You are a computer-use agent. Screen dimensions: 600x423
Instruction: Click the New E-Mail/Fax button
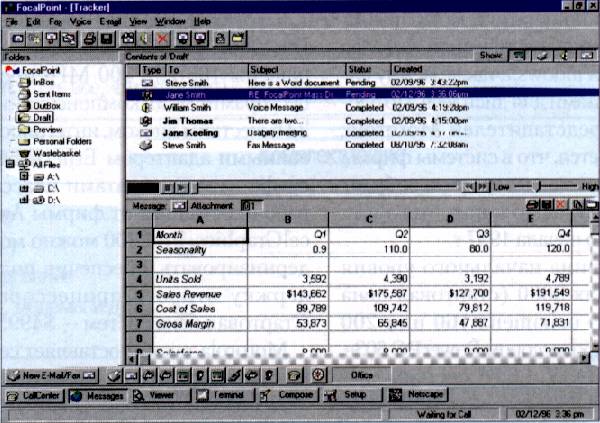pyautogui.click(x=52, y=376)
